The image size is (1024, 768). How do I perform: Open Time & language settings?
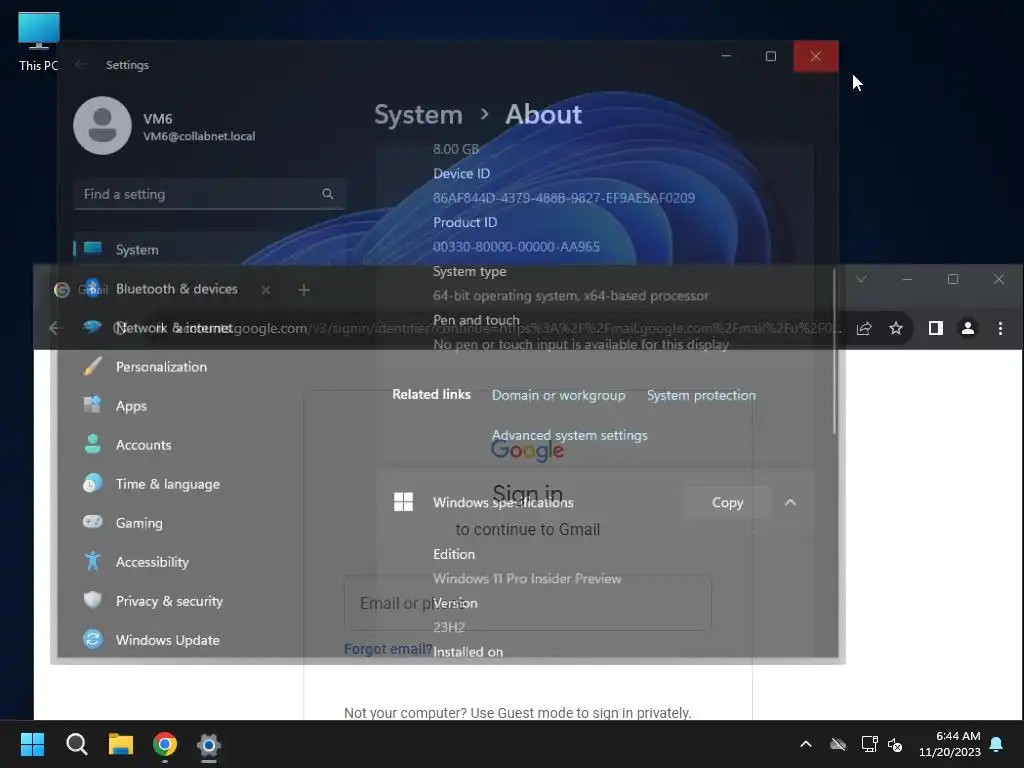pos(209,484)
